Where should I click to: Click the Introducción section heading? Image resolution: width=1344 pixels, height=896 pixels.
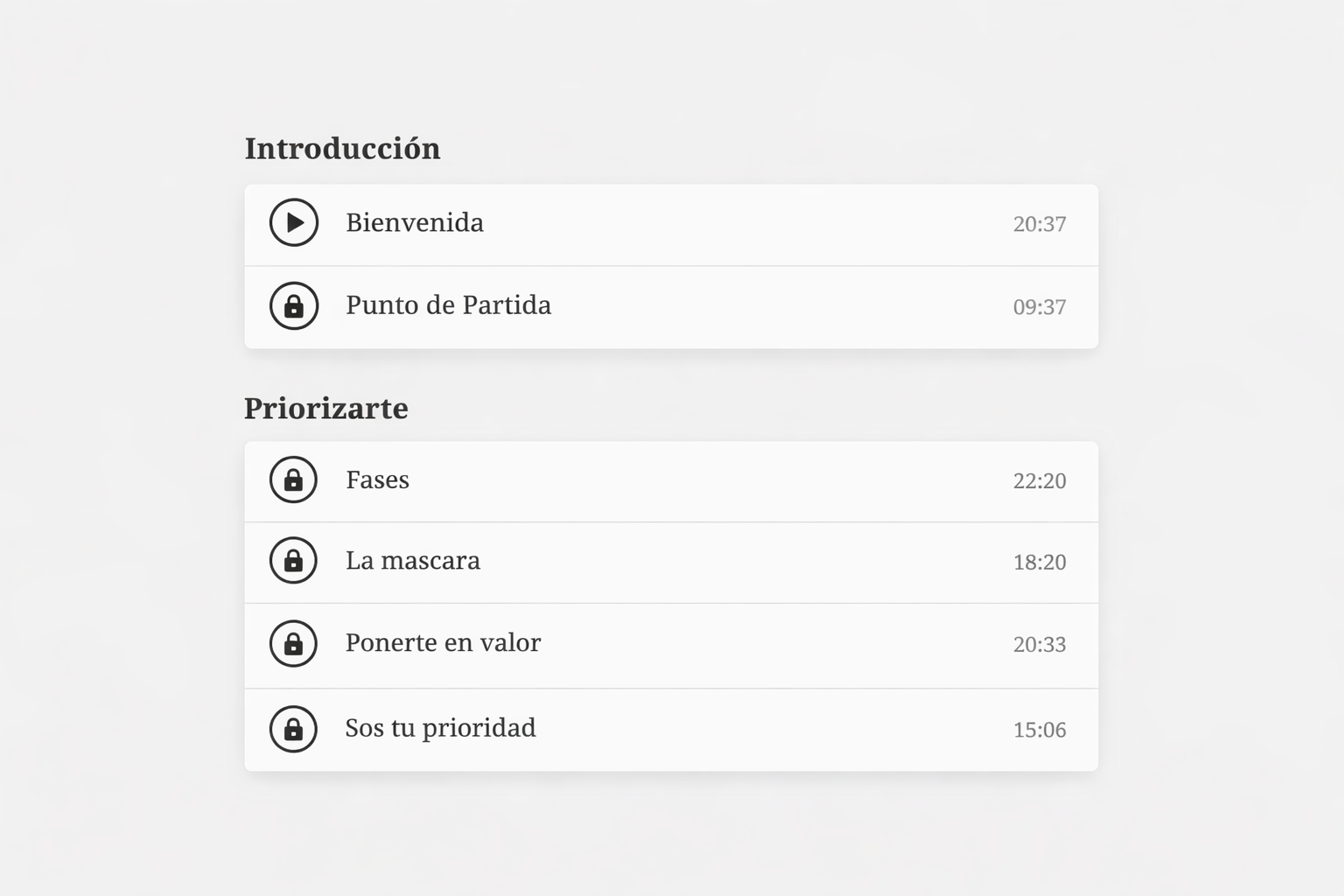click(342, 149)
